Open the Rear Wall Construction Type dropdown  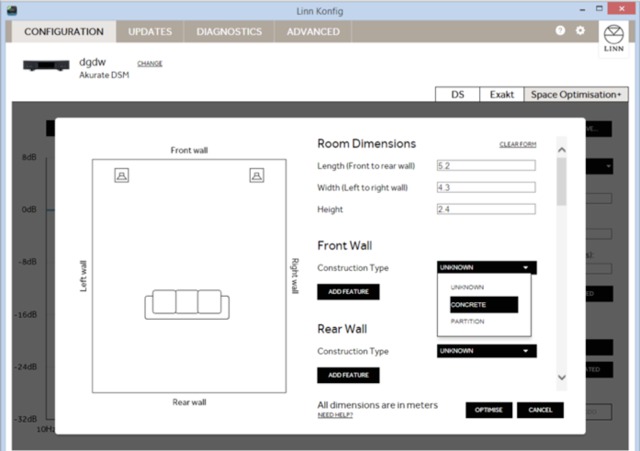pyautogui.click(x=486, y=351)
